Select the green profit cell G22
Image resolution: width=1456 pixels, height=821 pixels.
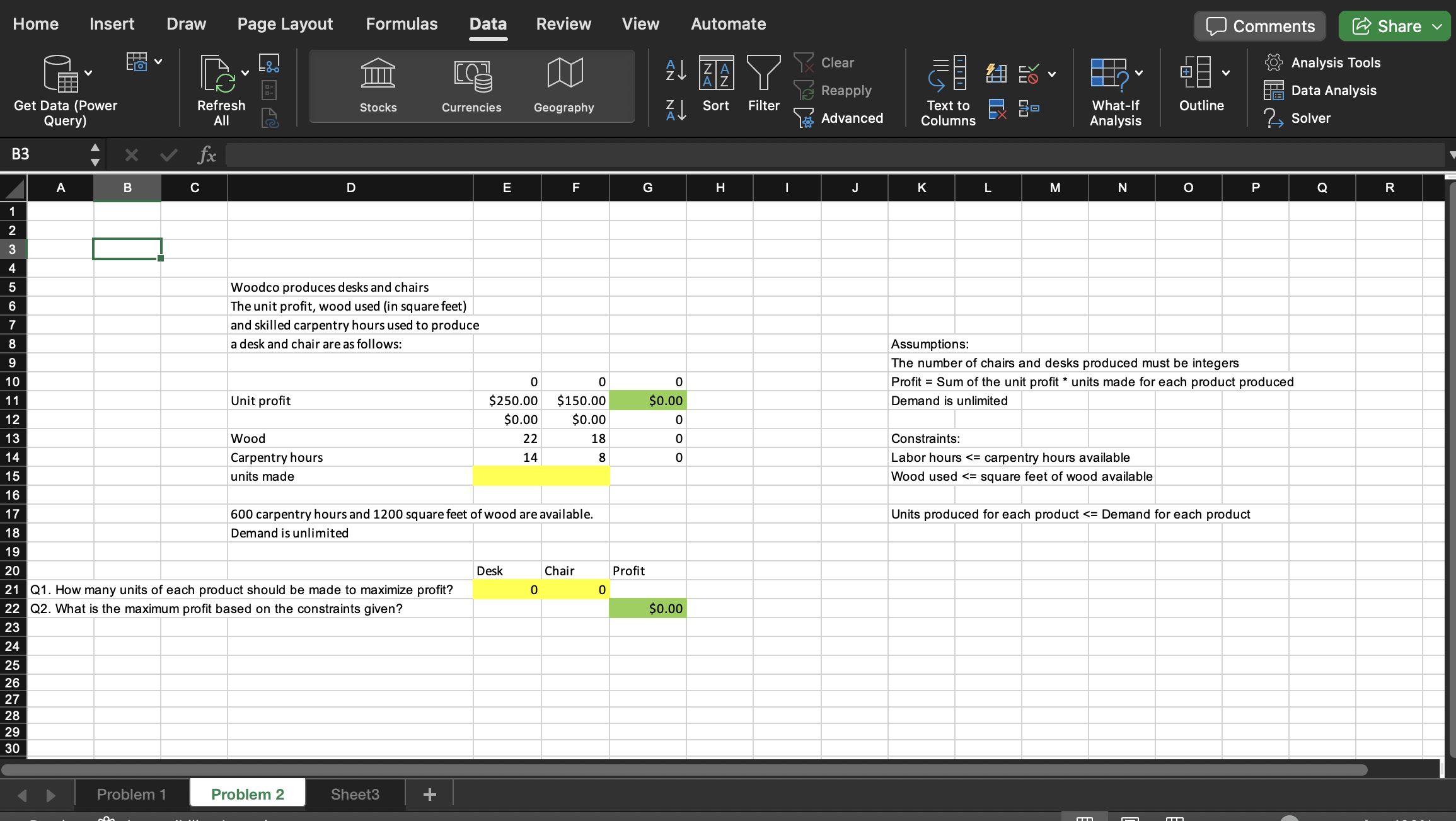(x=647, y=609)
